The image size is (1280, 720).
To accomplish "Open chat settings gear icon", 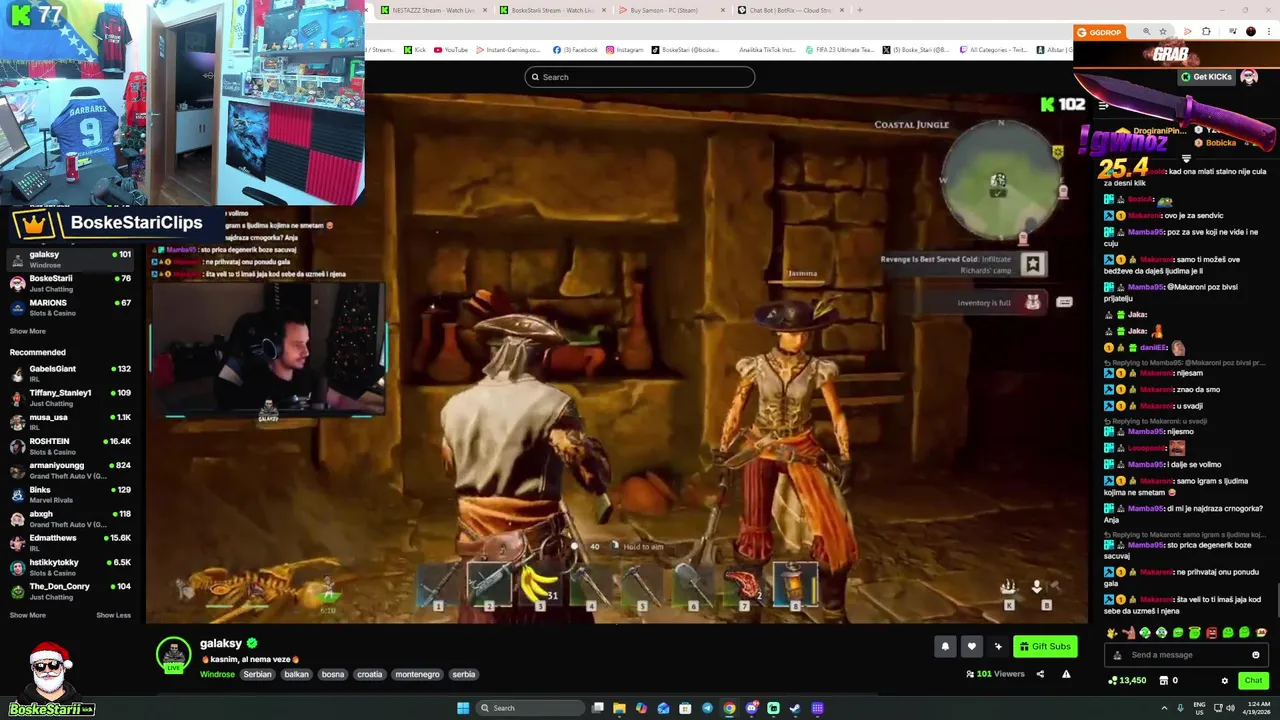I will pyautogui.click(x=1225, y=681).
